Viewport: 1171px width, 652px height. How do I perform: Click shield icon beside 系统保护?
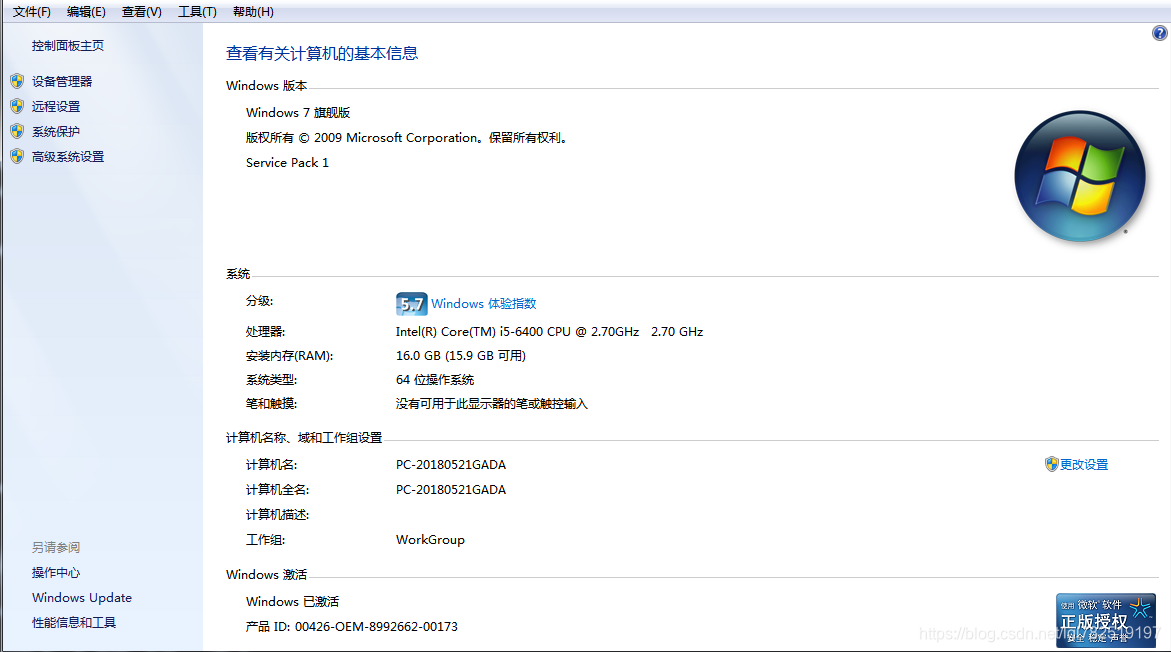click(x=17, y=131)
